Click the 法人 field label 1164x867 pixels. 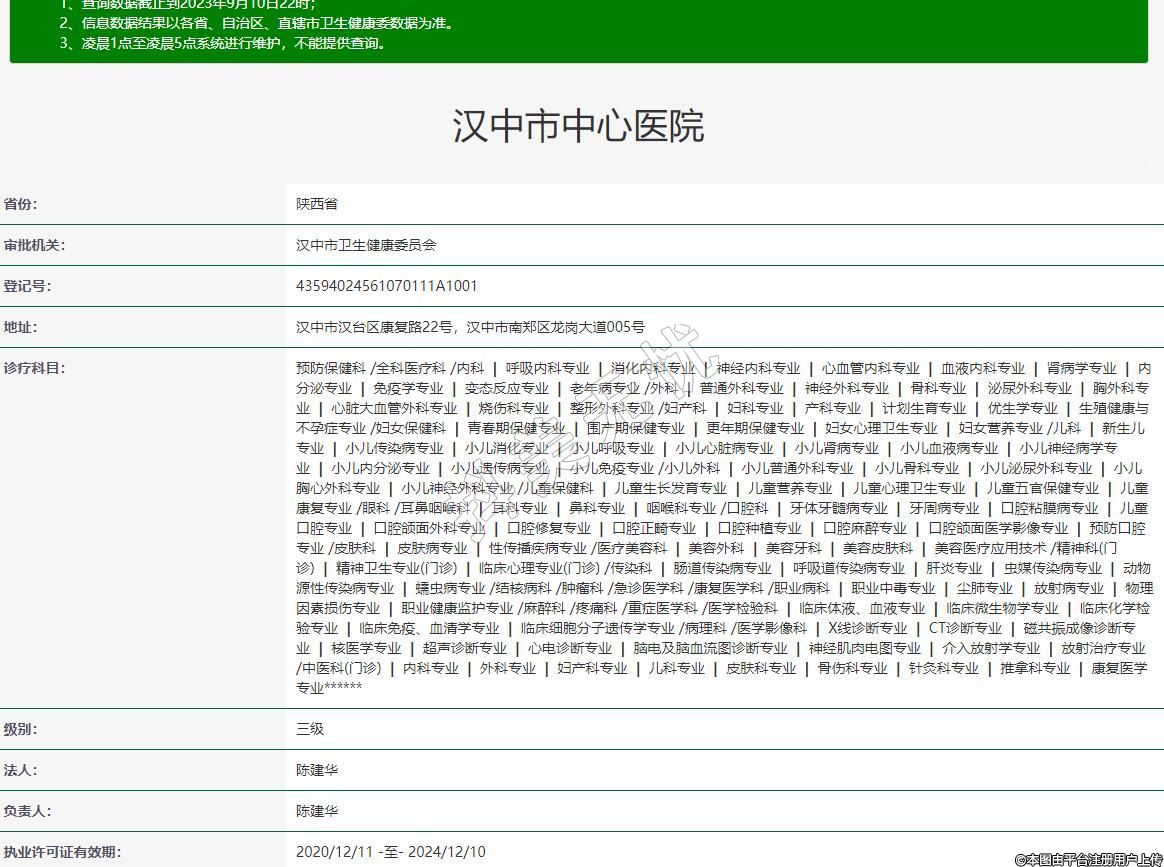[20, 770]
